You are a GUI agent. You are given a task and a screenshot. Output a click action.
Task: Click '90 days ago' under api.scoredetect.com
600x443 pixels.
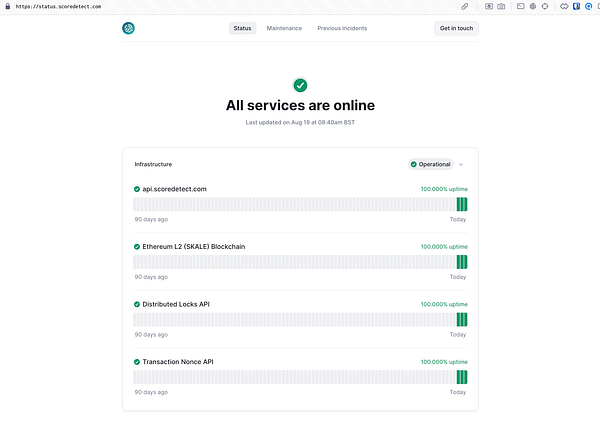[x=151, y=220]
